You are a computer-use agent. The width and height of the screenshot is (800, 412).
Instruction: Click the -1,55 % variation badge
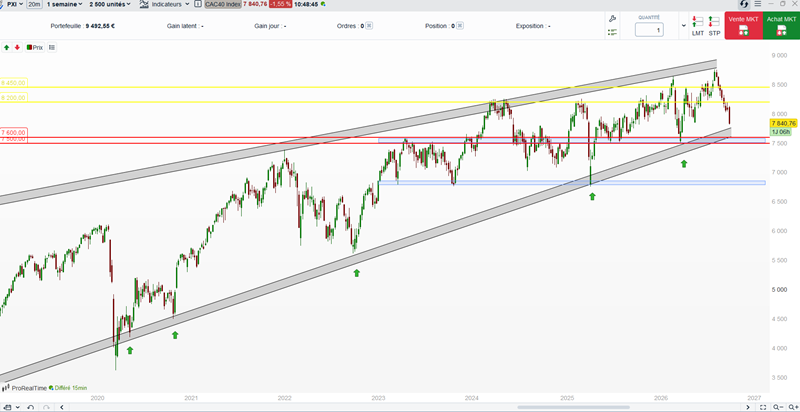(281, 4)
